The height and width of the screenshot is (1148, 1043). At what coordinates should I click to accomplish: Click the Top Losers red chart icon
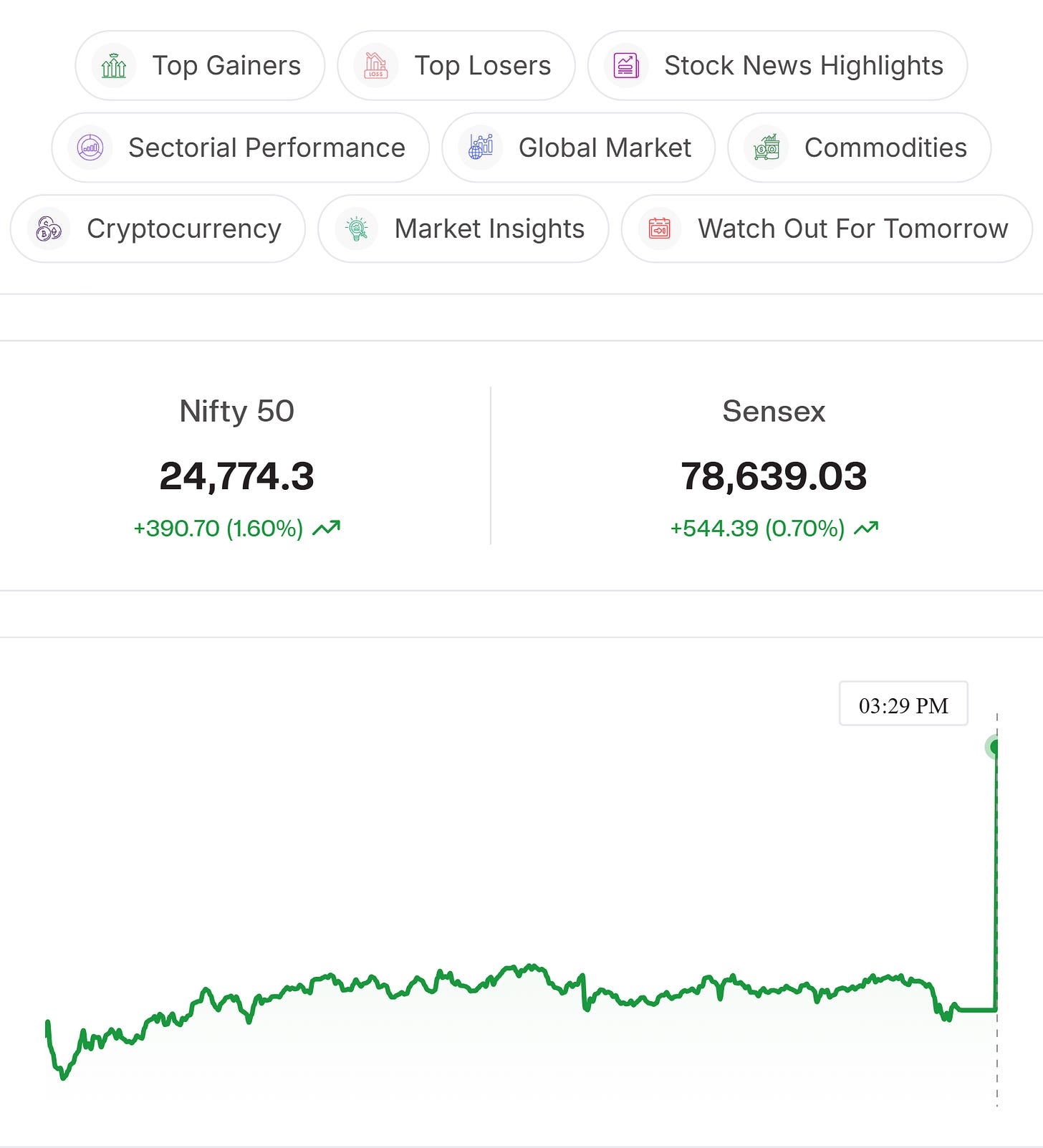pyautogui.click(x=376, y=66)
